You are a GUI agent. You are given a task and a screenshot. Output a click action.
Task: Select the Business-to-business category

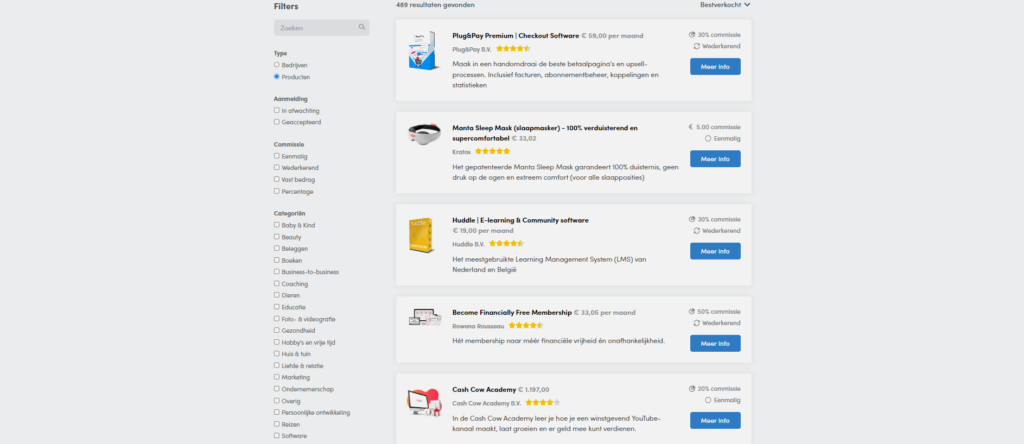click(277, 272)
